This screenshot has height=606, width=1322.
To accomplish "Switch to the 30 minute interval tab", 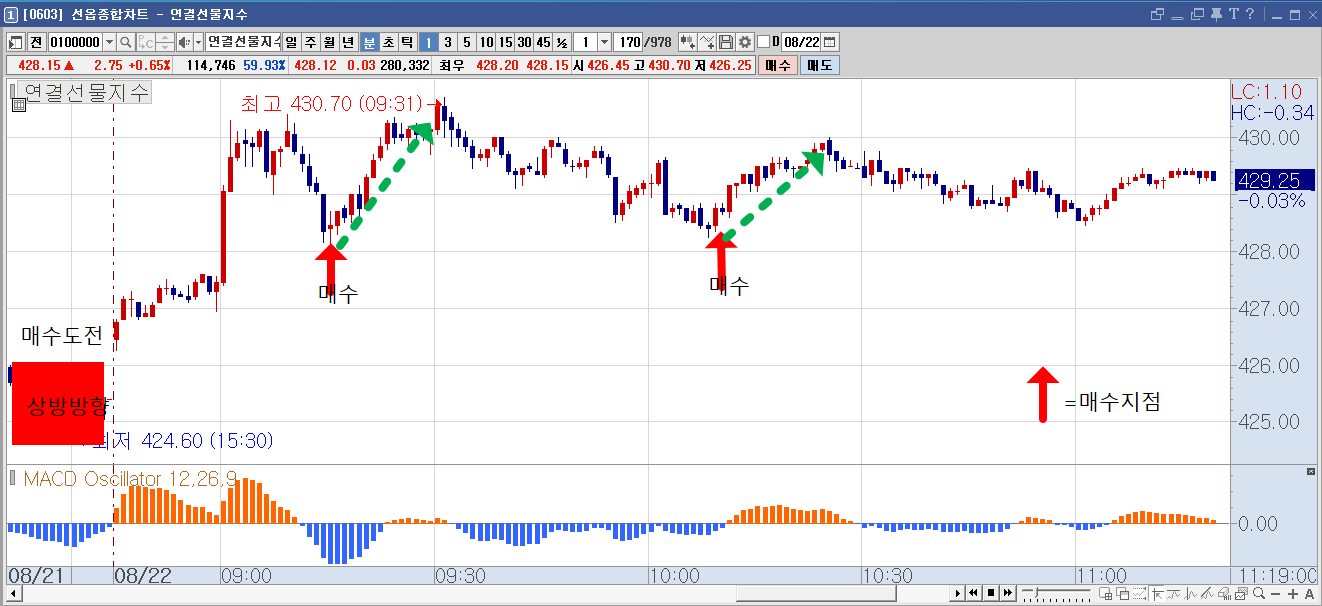I will point(524,42).
